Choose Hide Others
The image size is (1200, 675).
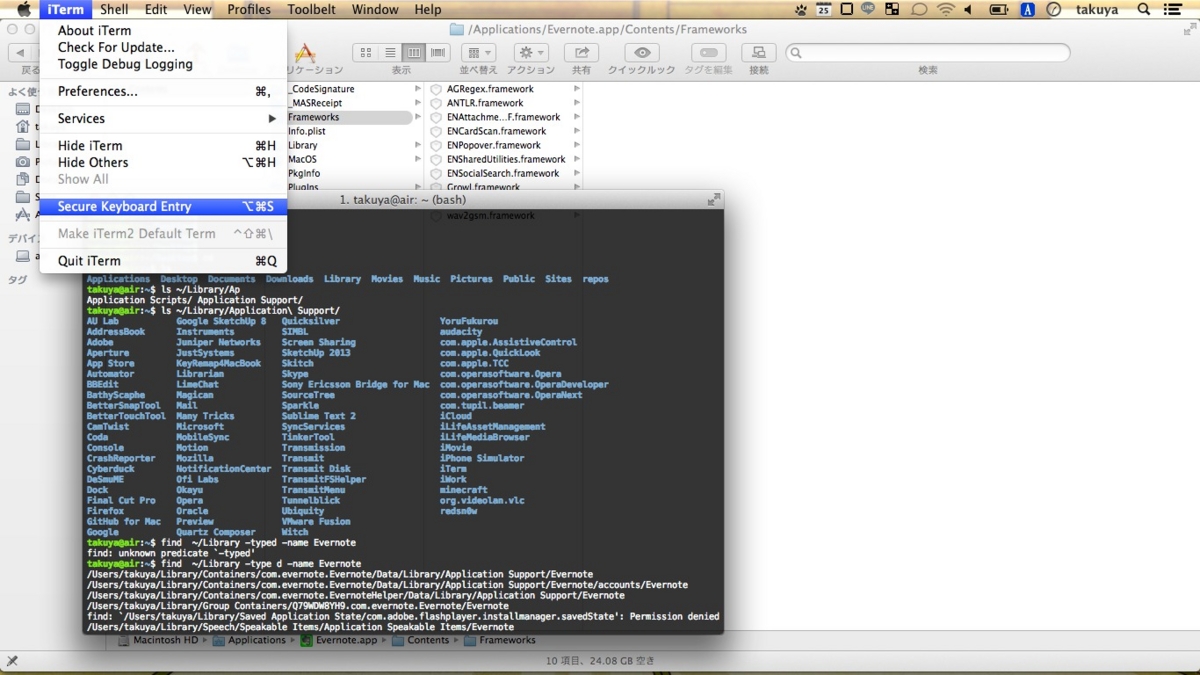pyautogui.click(x=163, y=162)
